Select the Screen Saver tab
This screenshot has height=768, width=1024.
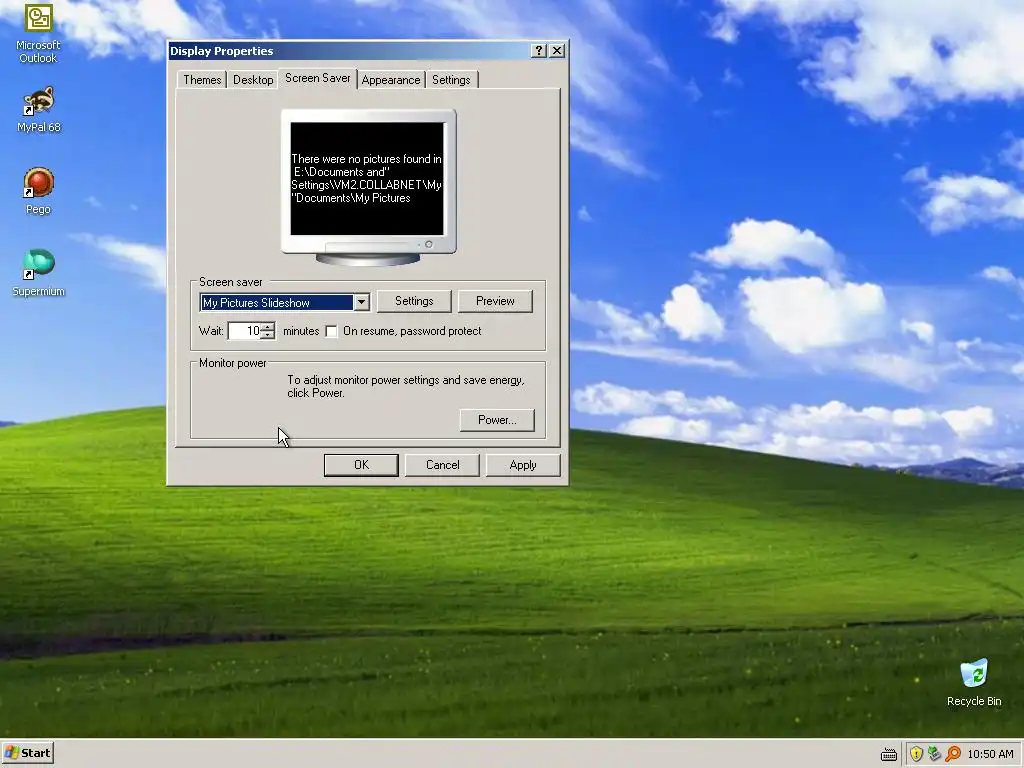click(x=317, y=78)
